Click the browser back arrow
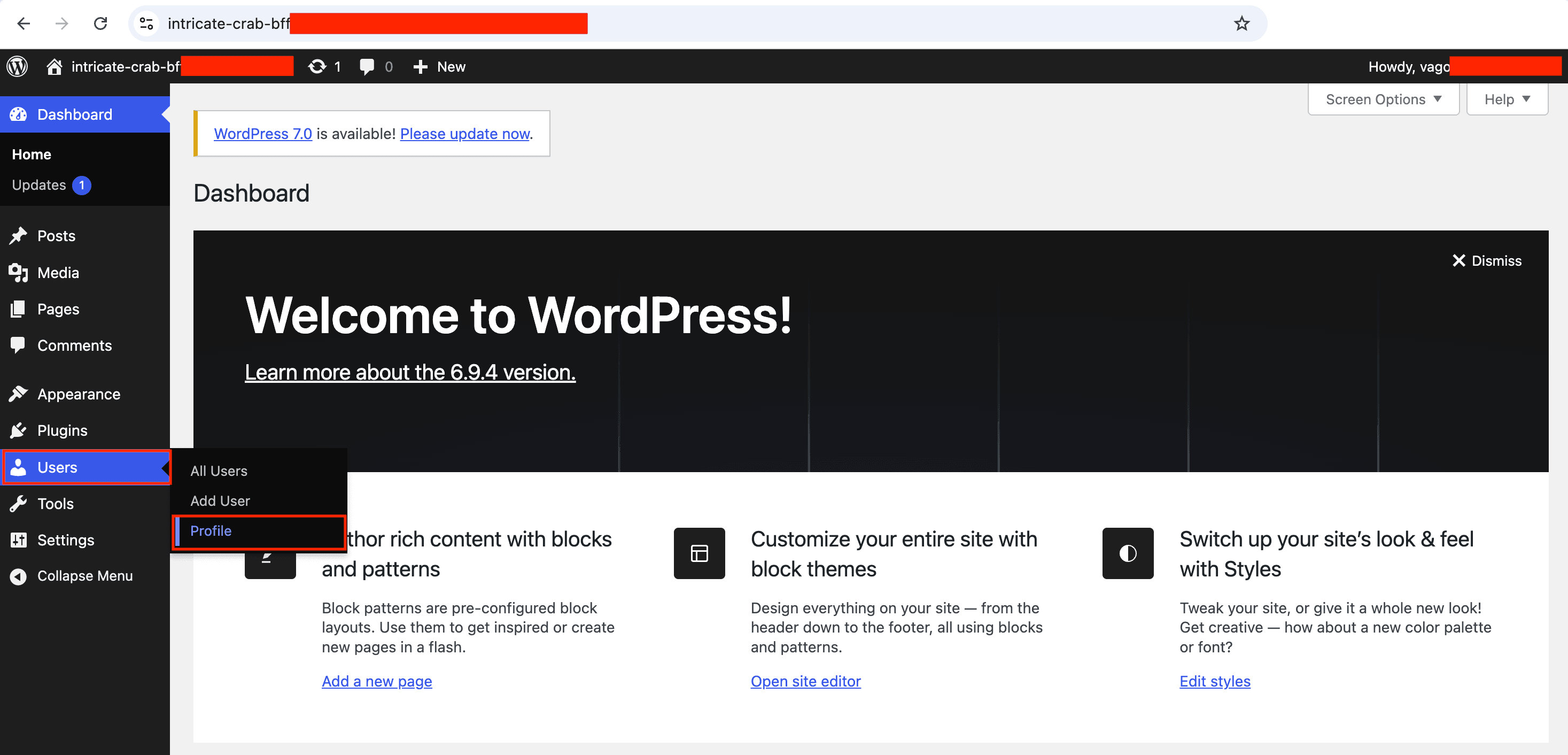This screenshot has width=1568, height=755. click(24, 24)
